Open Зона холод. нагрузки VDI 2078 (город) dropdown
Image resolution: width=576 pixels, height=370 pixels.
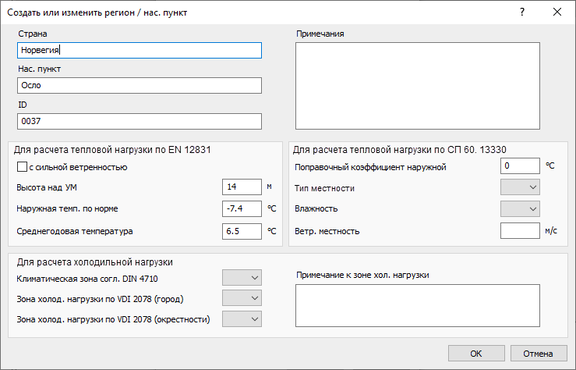pyautogui.click(x=242, y=298)
